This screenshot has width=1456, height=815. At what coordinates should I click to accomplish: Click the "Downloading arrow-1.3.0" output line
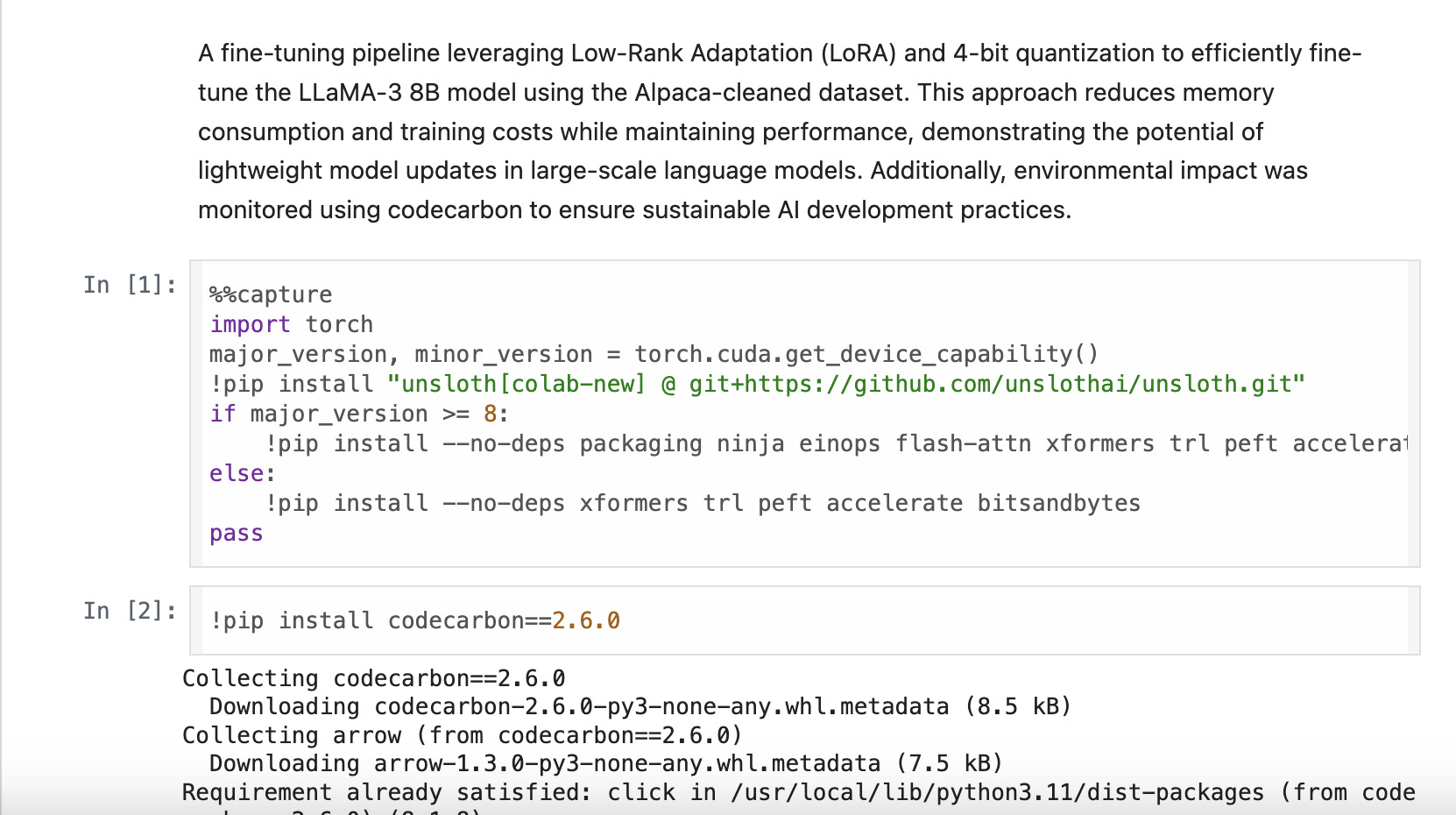pyautogui.click(x=604, y=763)
